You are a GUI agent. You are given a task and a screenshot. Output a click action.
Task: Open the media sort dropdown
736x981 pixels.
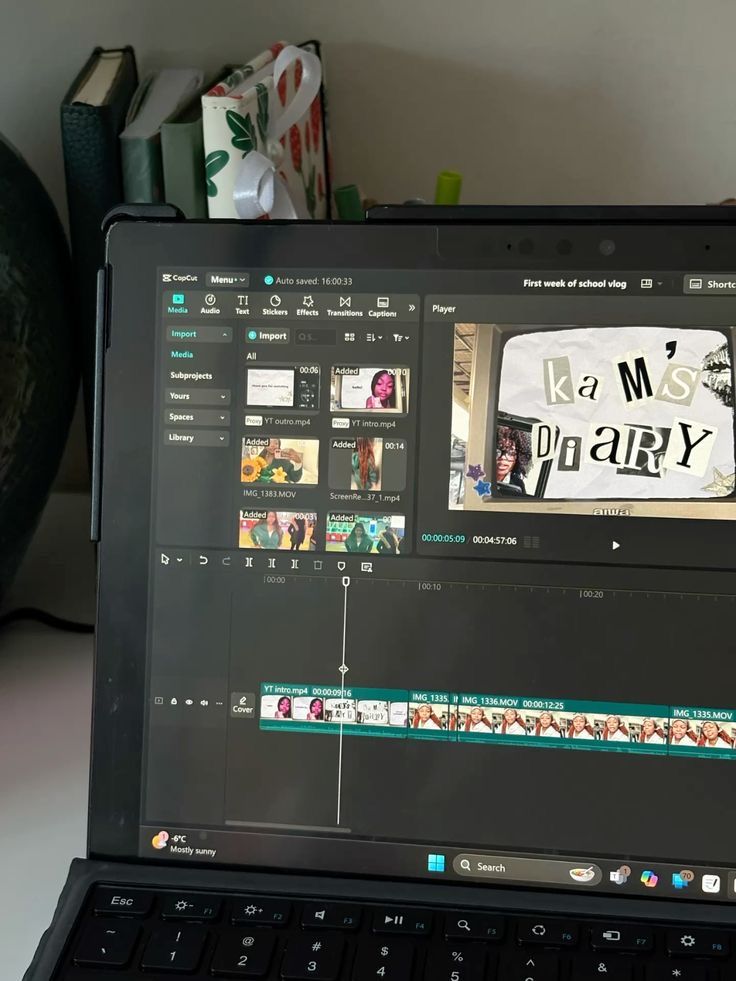[x=374, y=337]
